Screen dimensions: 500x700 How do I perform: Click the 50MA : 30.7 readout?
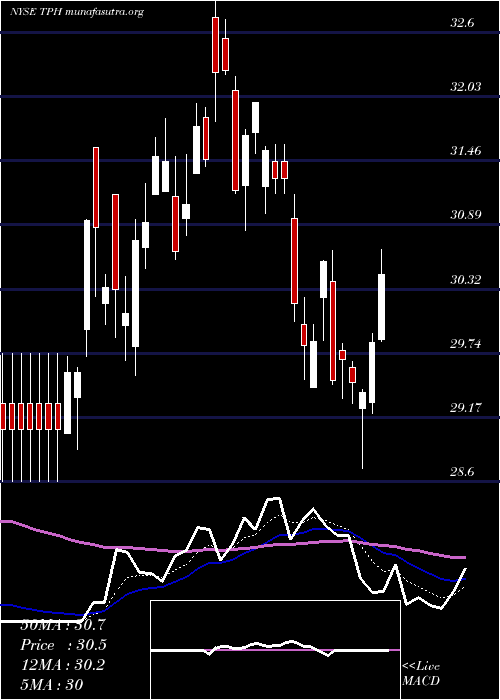pos(63,625)
